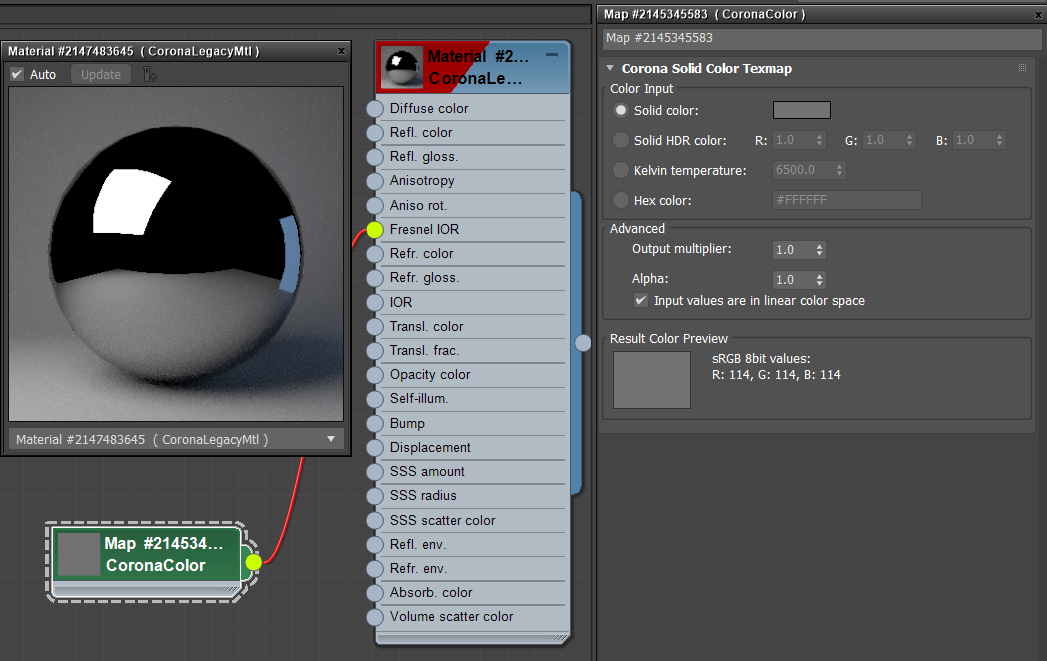The height and width of the screenshot is (661, 1047).
Task: Click the CoronaColor node output socket
Action: 253,562
